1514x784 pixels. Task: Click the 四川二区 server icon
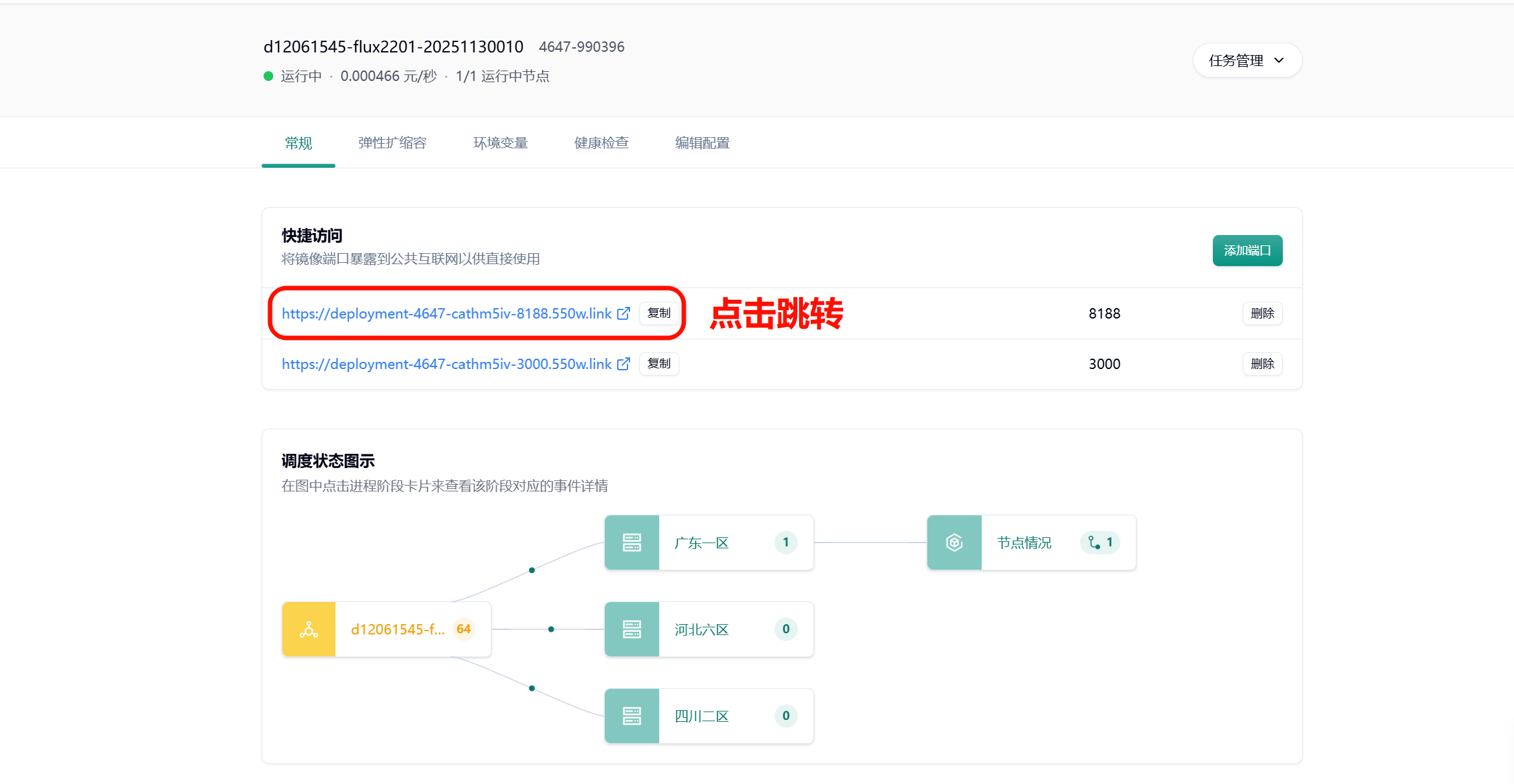tap(631, 716)
